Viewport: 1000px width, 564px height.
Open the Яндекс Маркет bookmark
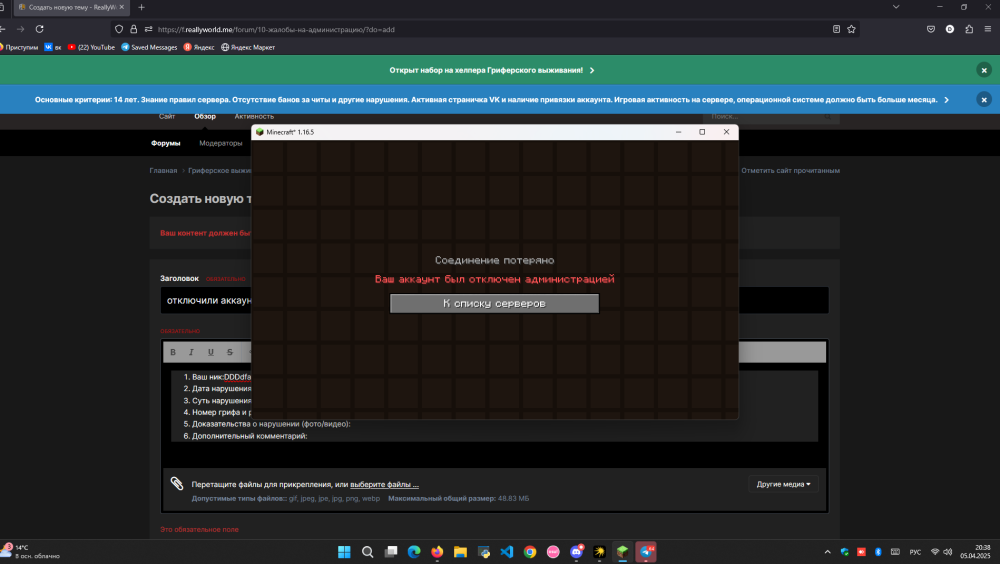[x=248, y=47]
